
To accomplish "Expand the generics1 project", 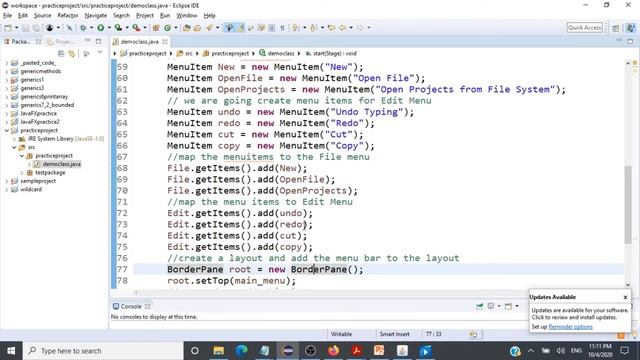I will coord(7,80).
